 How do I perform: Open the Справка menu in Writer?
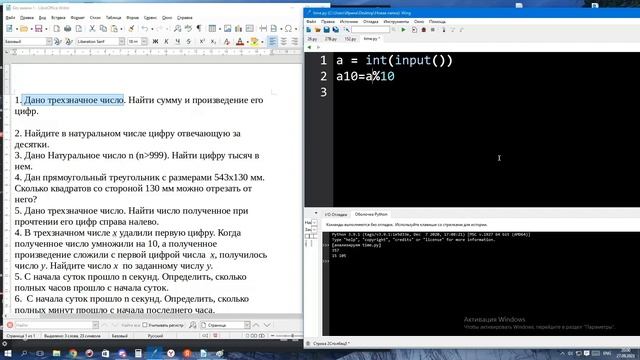tap(184, 18)
